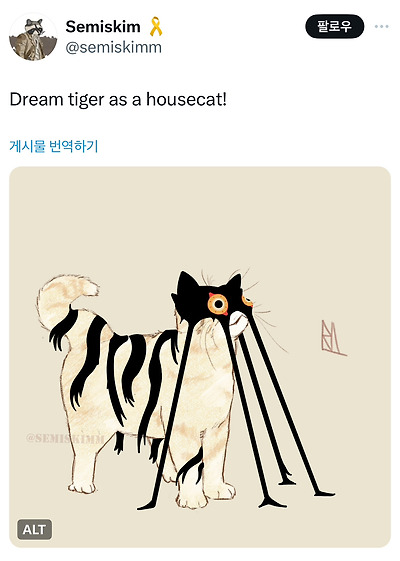
Task: Follow Semiskim with the 팔로우 button
Action: click(335, 26)
